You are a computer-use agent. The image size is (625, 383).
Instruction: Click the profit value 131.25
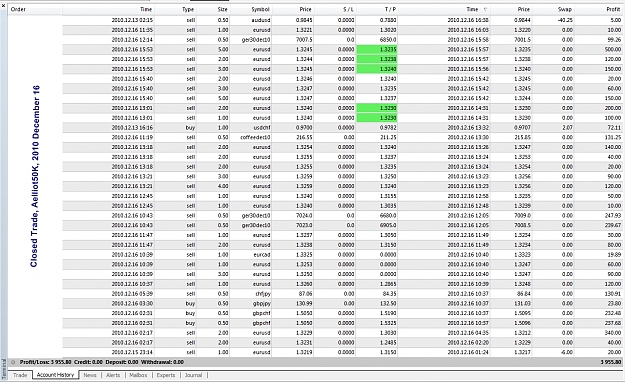[613, 137]
